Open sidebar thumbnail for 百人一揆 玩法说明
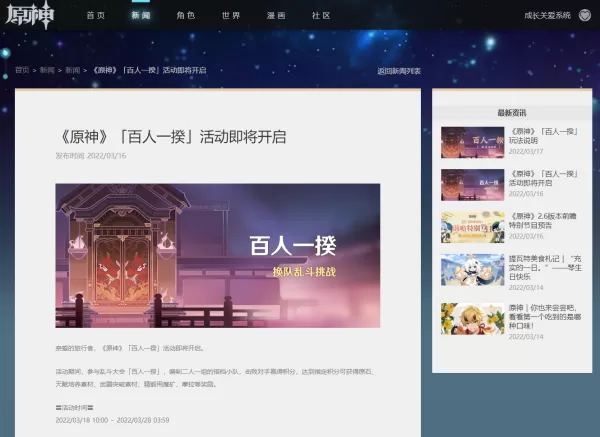The image size is (600, 437). click(x=473, y=142)
